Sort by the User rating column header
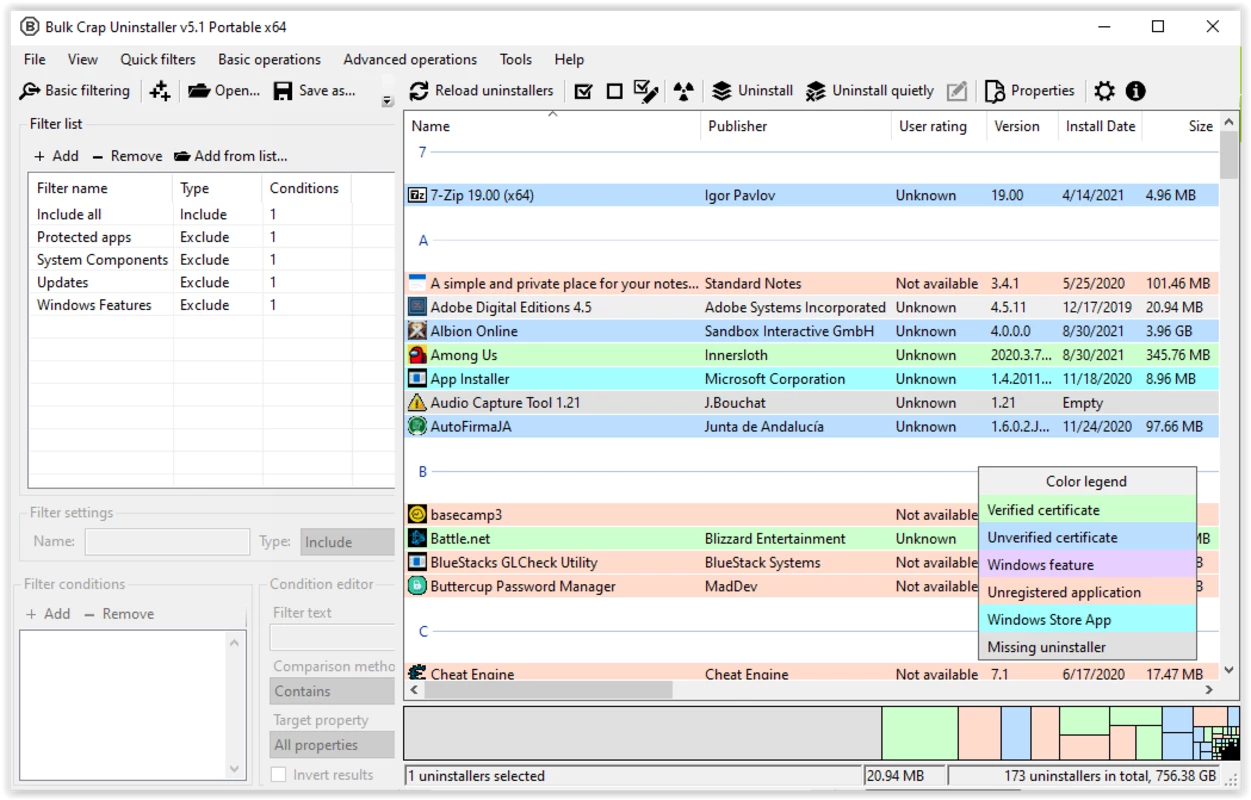 tap(938, 126)
